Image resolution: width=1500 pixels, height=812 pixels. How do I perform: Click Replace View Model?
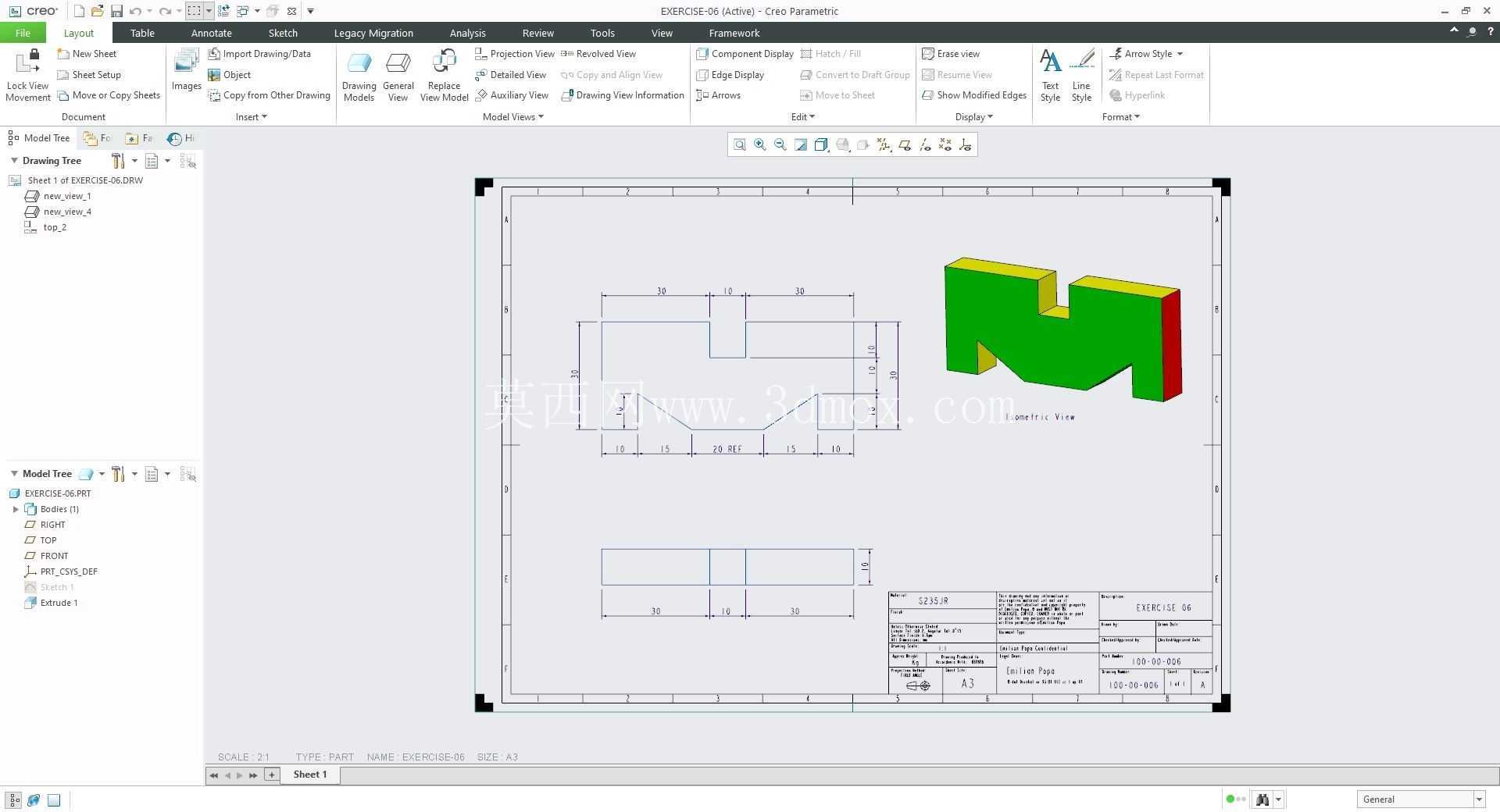[444, 76]
